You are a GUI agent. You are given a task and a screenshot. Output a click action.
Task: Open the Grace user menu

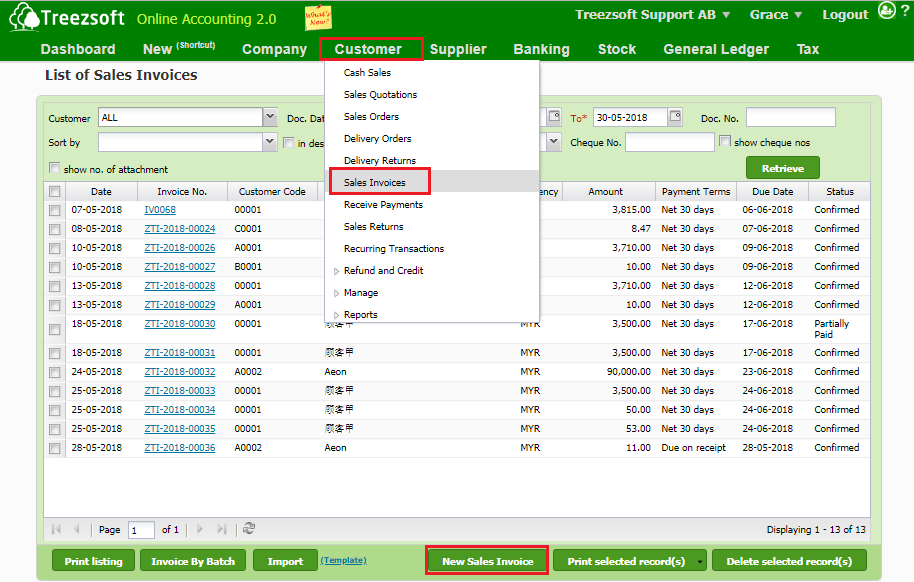(x=798, y=15)
